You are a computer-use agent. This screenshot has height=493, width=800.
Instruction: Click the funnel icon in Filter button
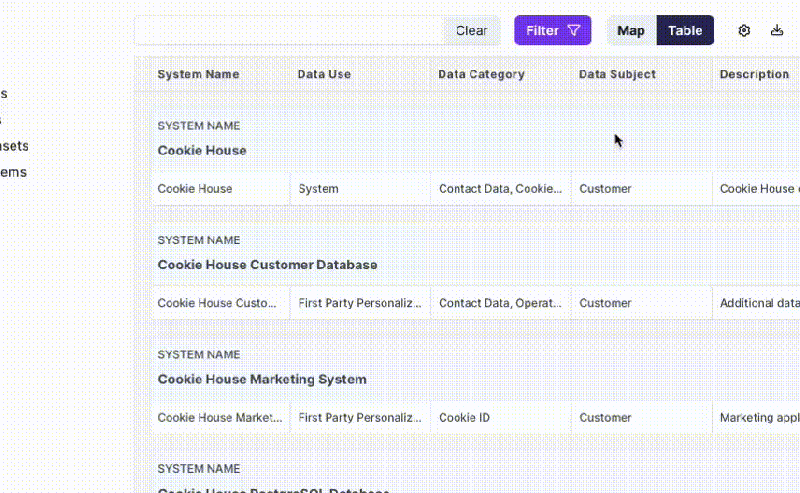point(573,31)
